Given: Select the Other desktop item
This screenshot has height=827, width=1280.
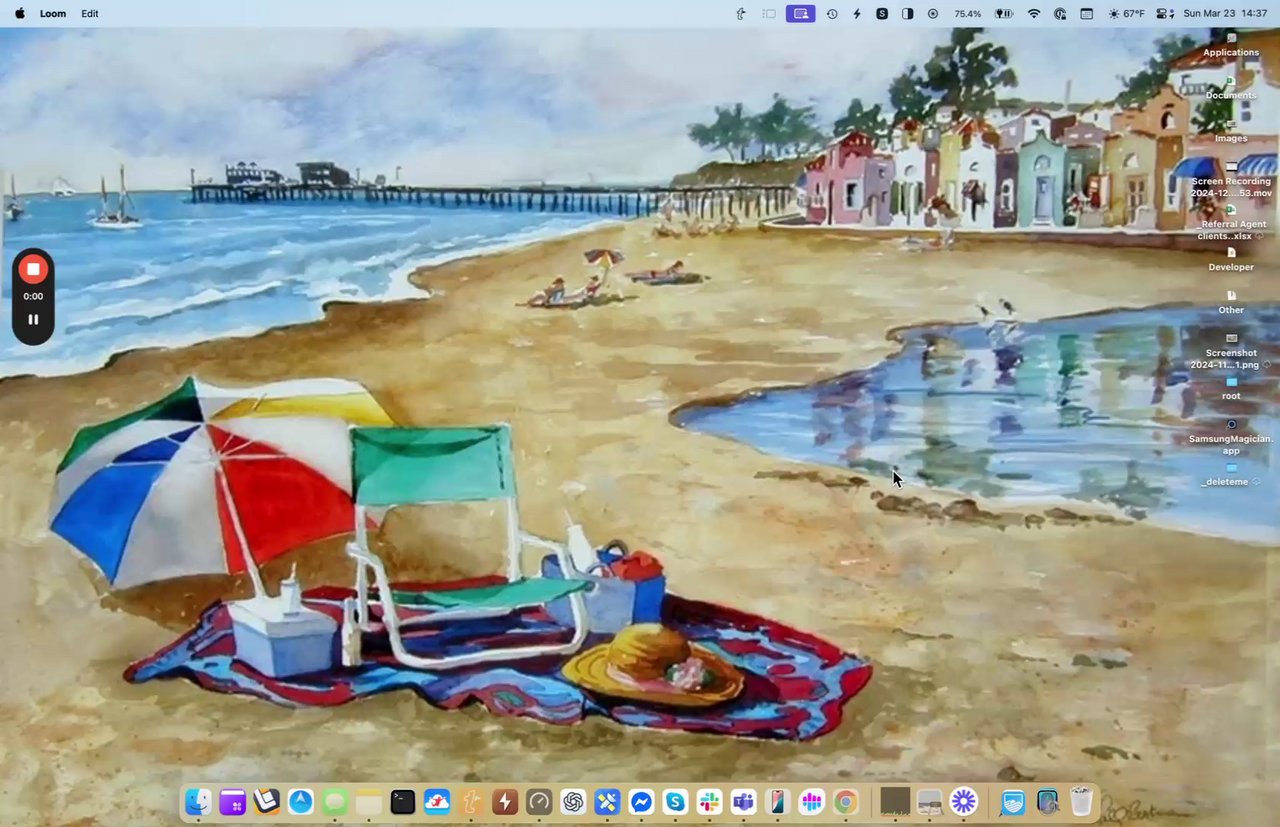Looking at the screenshot, I should (x=1231, y=303).
